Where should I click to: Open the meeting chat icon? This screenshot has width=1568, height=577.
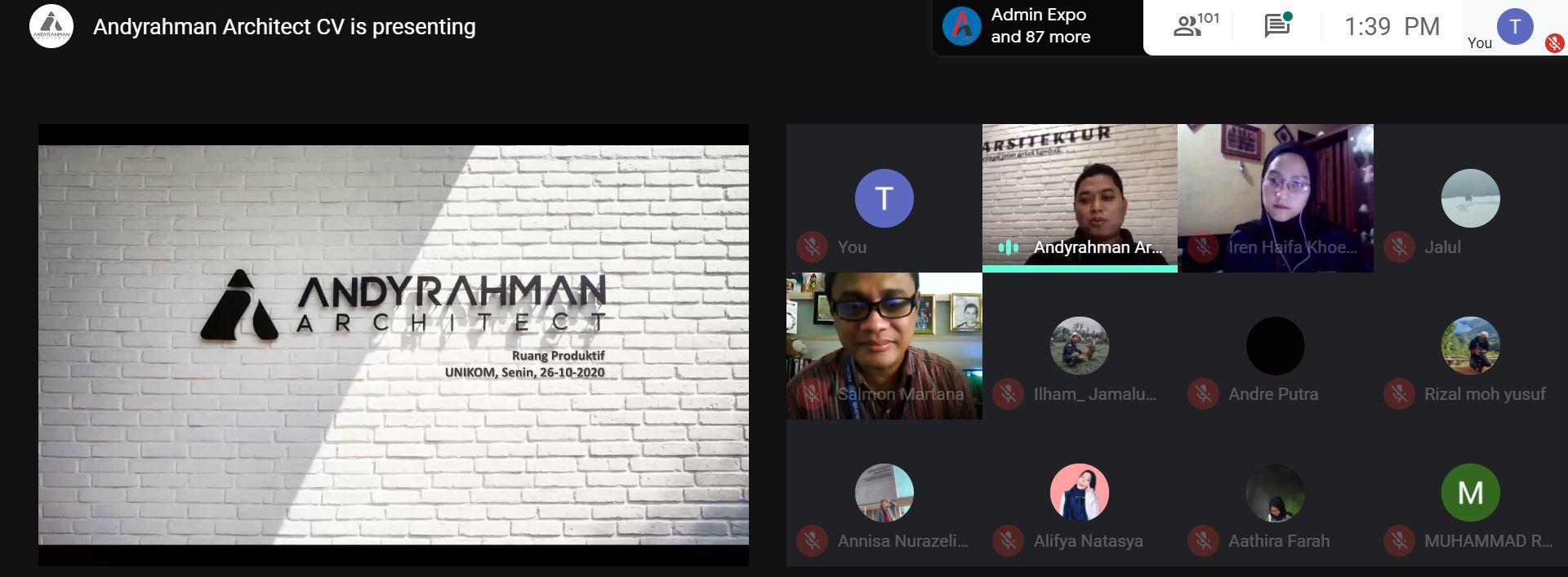pos(1276,26)
